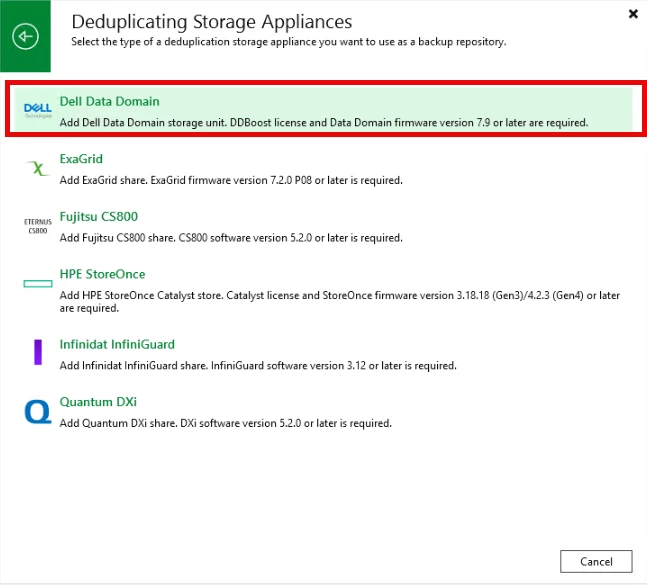The width and height of the screenshot is (647, 585).
Task: Click the ExaGrid green X logo
Action: point(38,168)
